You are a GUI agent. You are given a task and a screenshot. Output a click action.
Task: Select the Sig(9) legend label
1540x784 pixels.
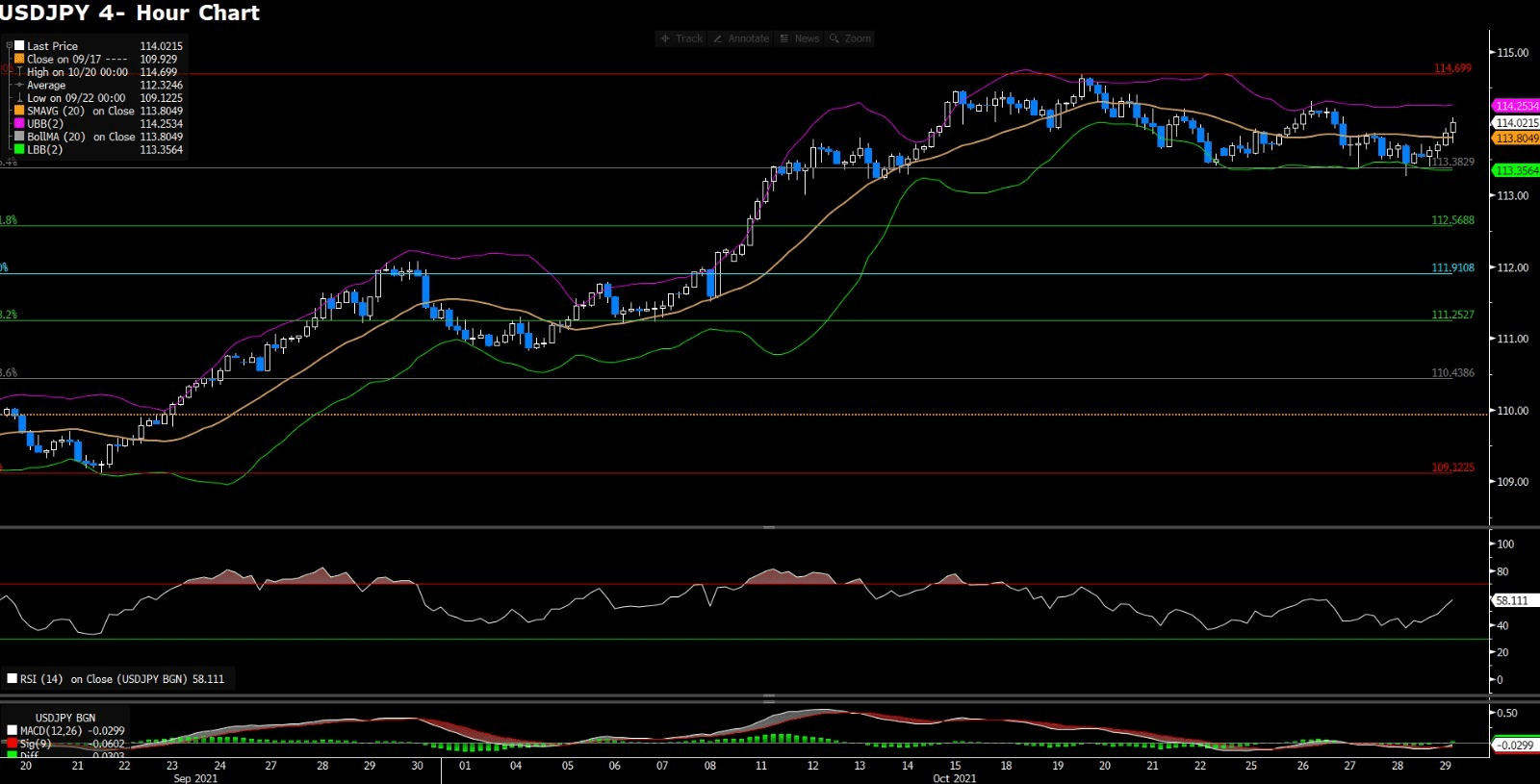click(x=36, y=744)
